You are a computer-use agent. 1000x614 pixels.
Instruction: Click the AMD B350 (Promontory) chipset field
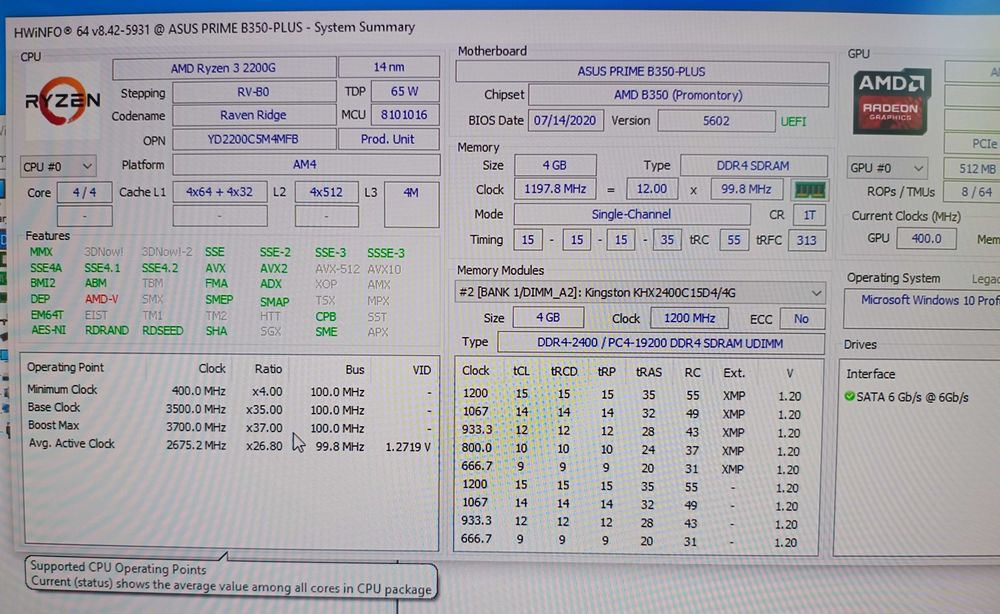click(678, 96)
